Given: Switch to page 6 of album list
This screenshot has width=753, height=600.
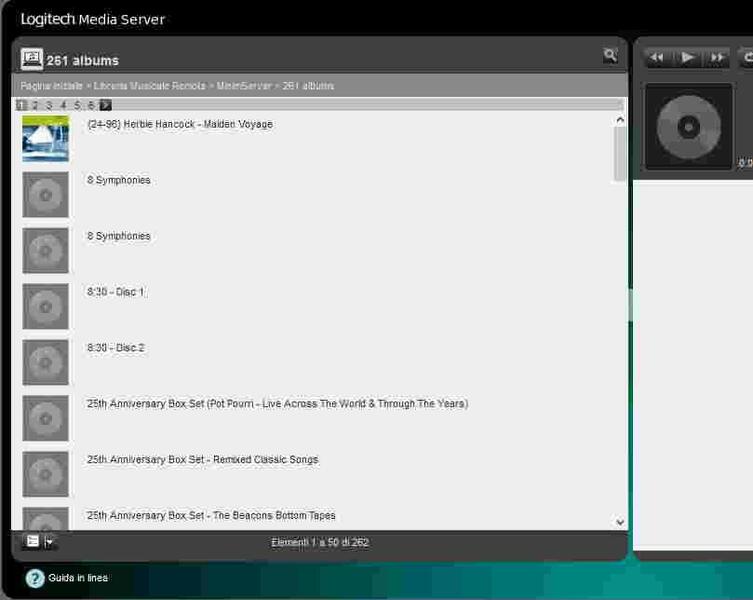Looking at the screenshot, I should (x=91, y=105).
